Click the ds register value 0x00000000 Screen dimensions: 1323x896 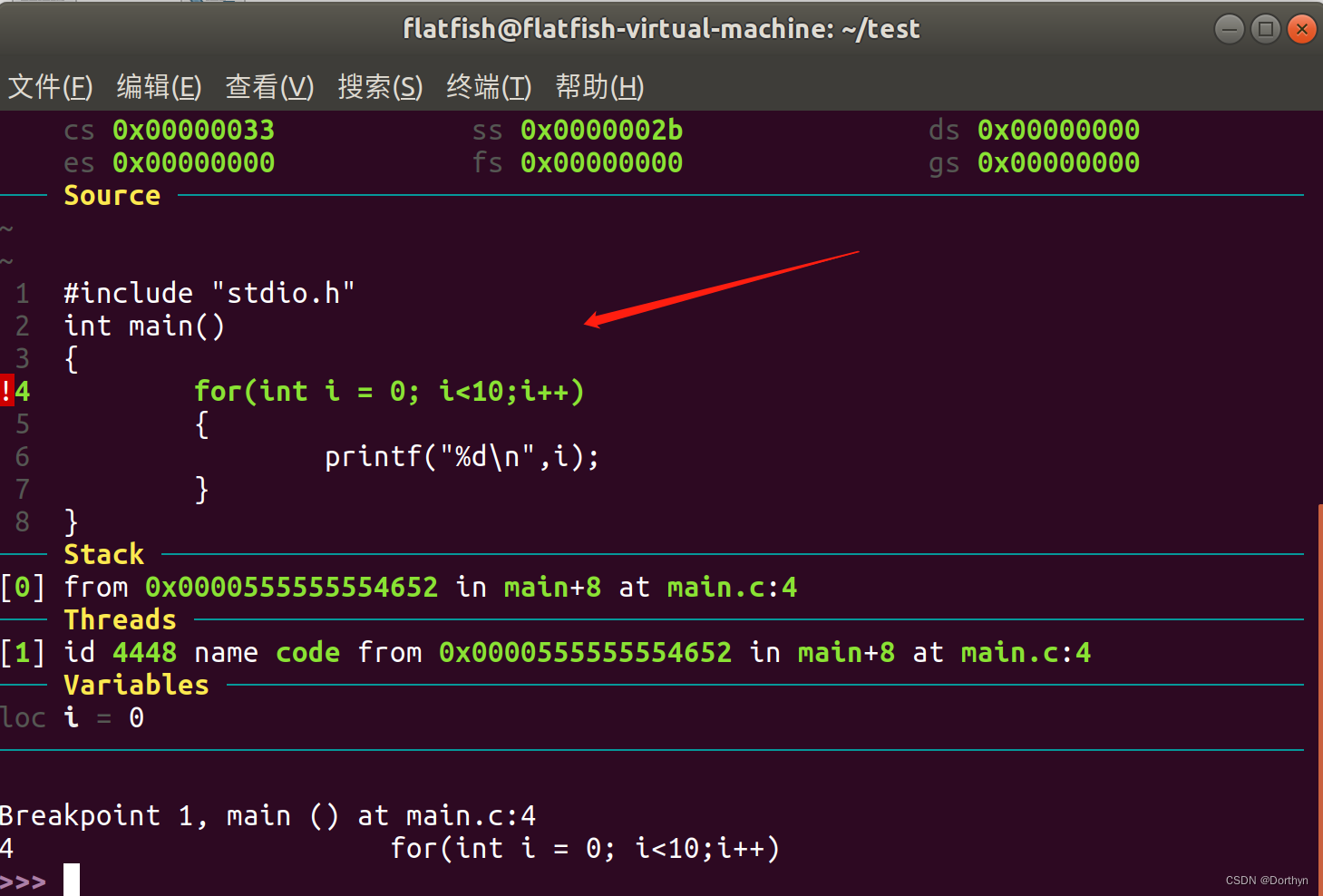(x=1059, y=130)
